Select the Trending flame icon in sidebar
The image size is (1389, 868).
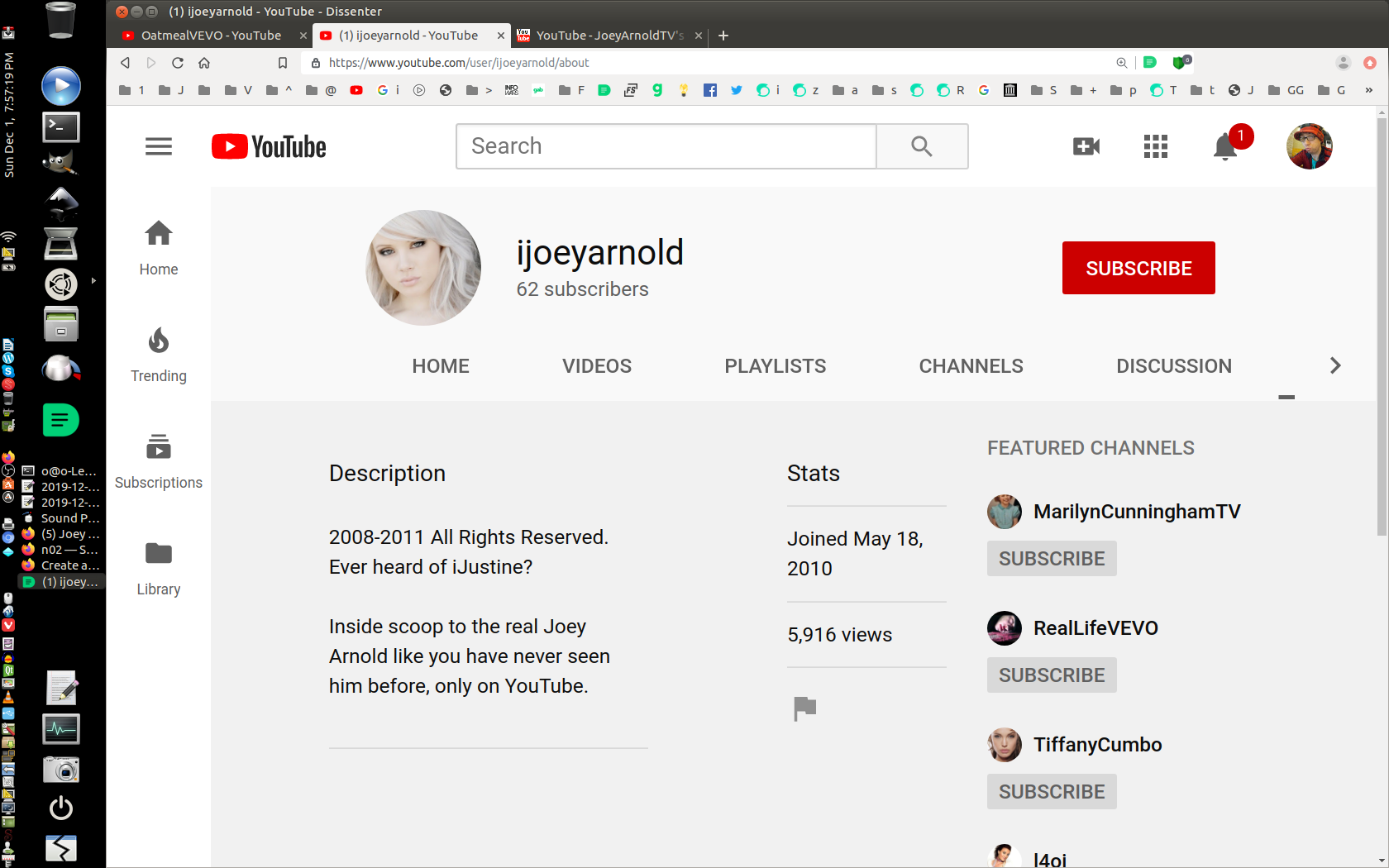(158, 341)
